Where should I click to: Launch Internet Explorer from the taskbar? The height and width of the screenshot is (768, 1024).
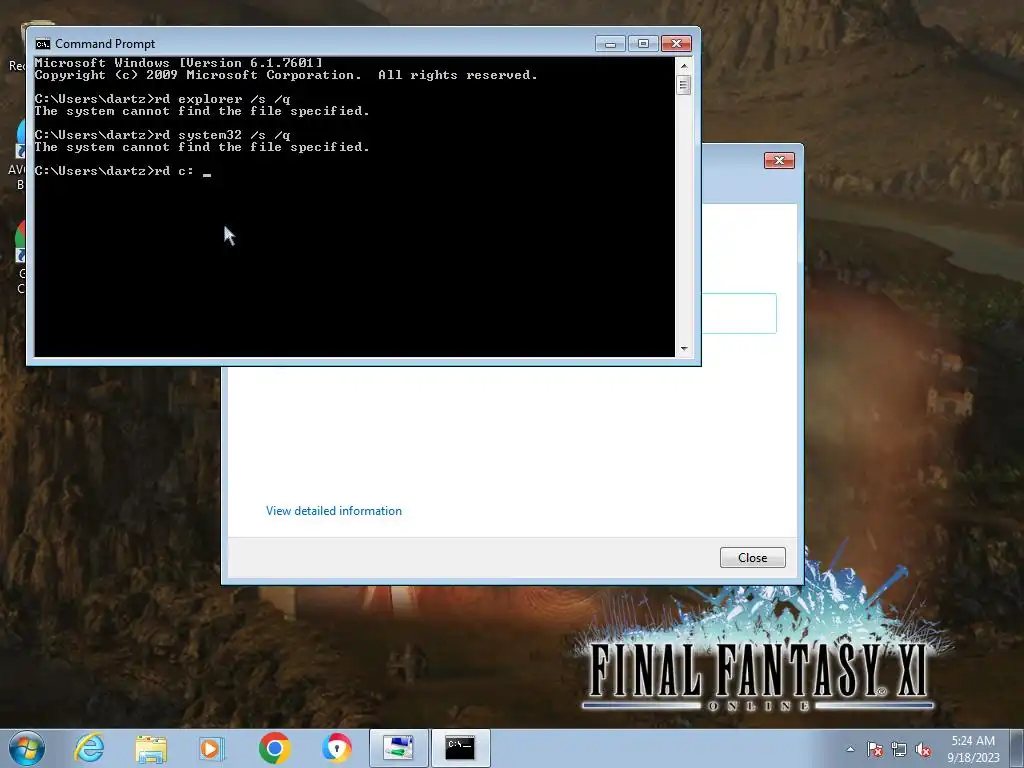[x=89, y=748]
